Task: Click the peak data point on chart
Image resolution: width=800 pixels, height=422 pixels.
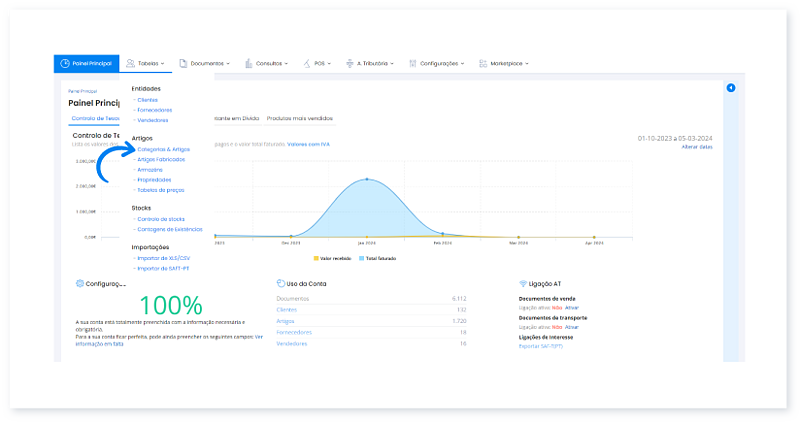Action: pyautogui.click(x=367, y=179)
